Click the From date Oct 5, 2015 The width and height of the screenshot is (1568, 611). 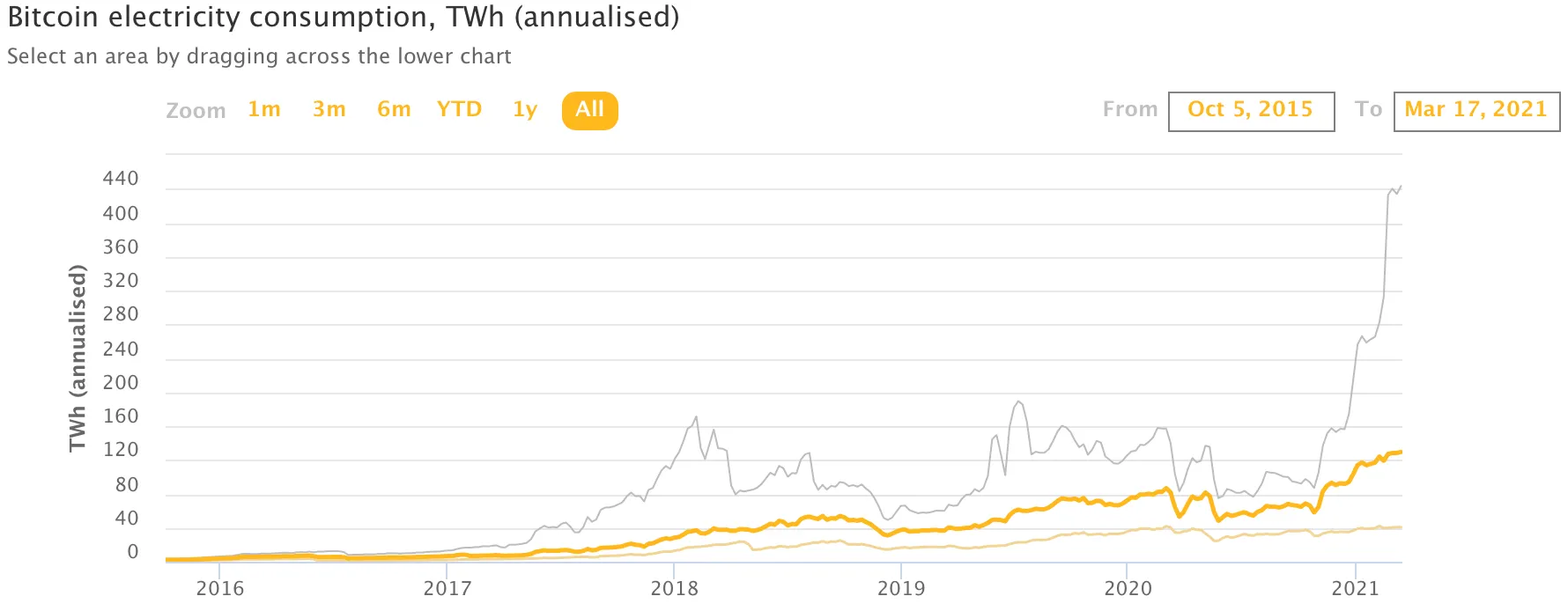[1251, 109]
